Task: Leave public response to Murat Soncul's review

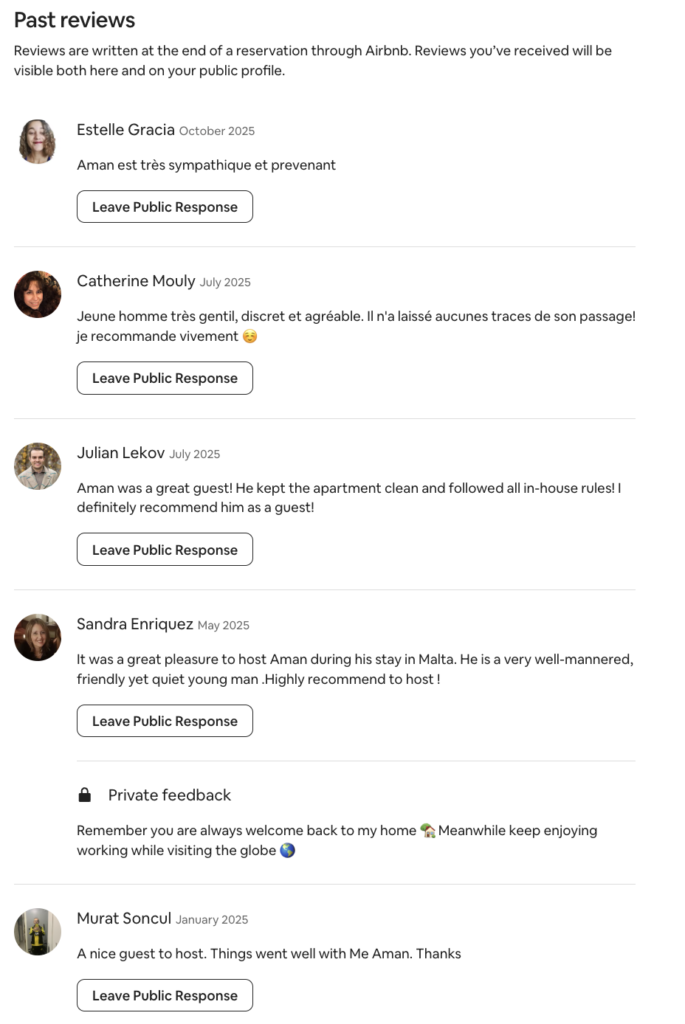Action: [x=165, y=996]
